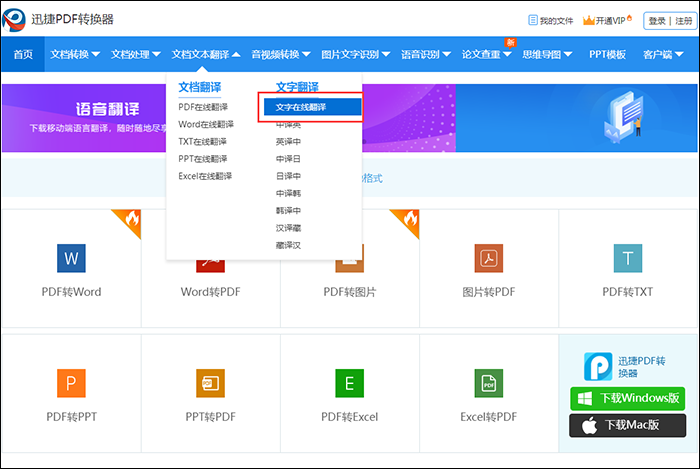Expand the 语音识别 dropdown menu
This screenshot has width=700, height=469.
point(425,54)
